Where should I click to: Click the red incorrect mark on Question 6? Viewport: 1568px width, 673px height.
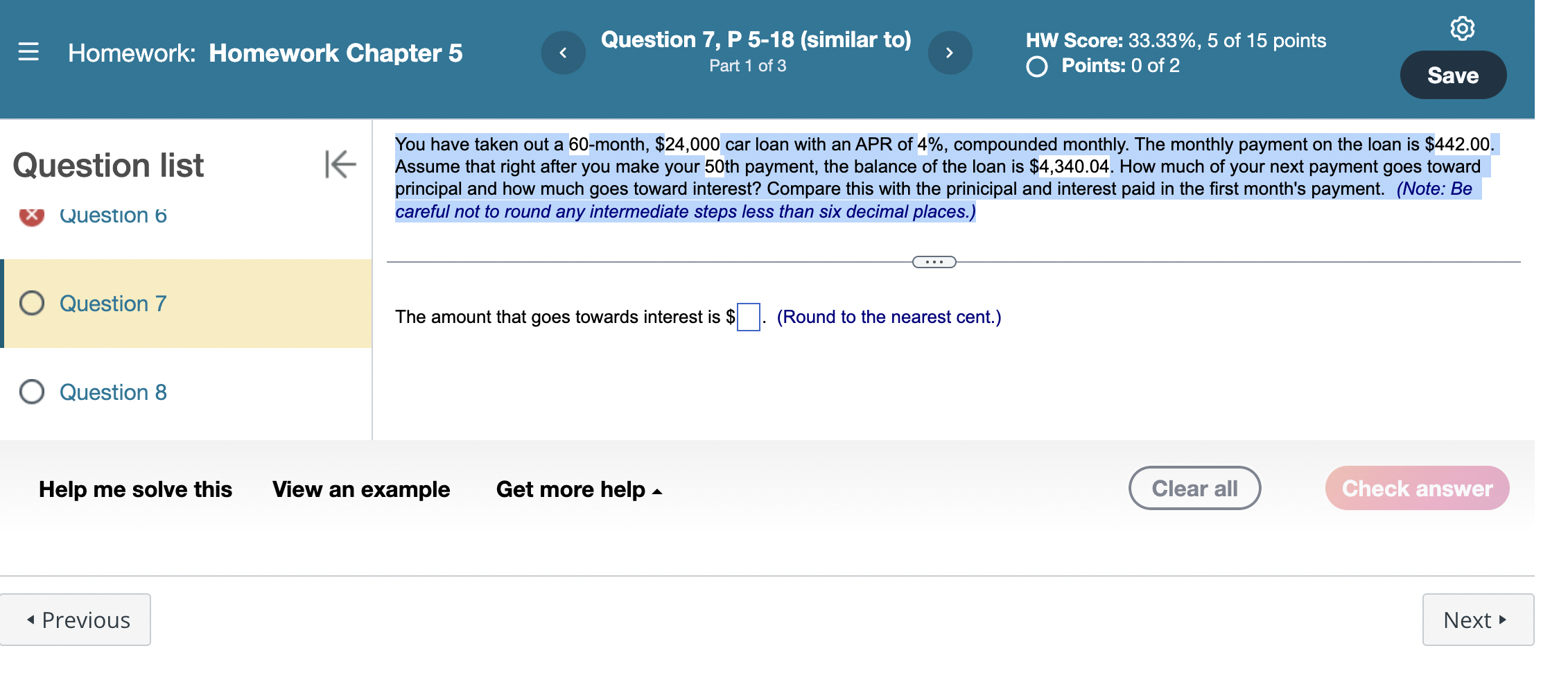pyautogui.click(x=32, y=216)
